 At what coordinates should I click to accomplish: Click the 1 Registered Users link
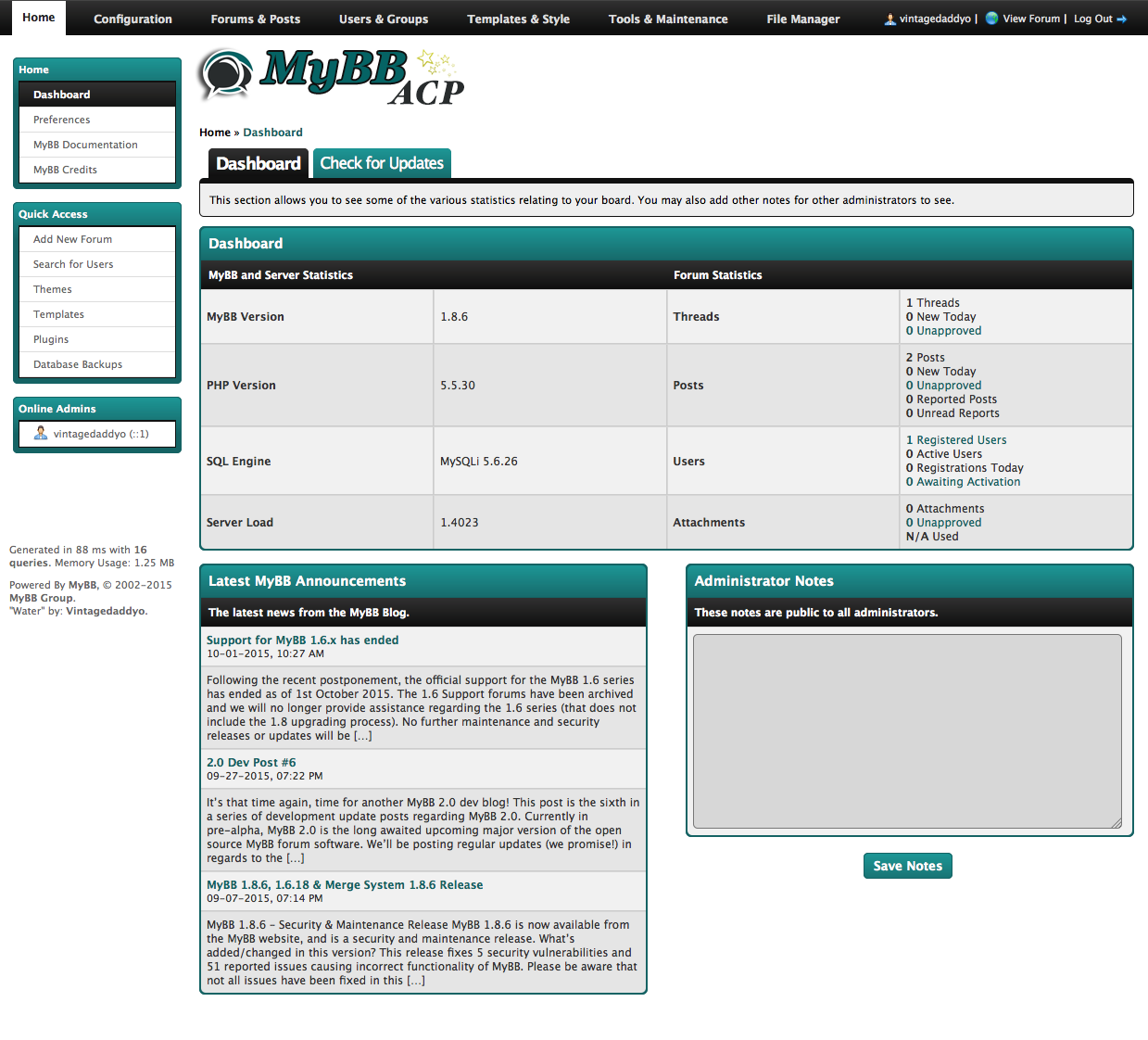[x=956, y=440]
